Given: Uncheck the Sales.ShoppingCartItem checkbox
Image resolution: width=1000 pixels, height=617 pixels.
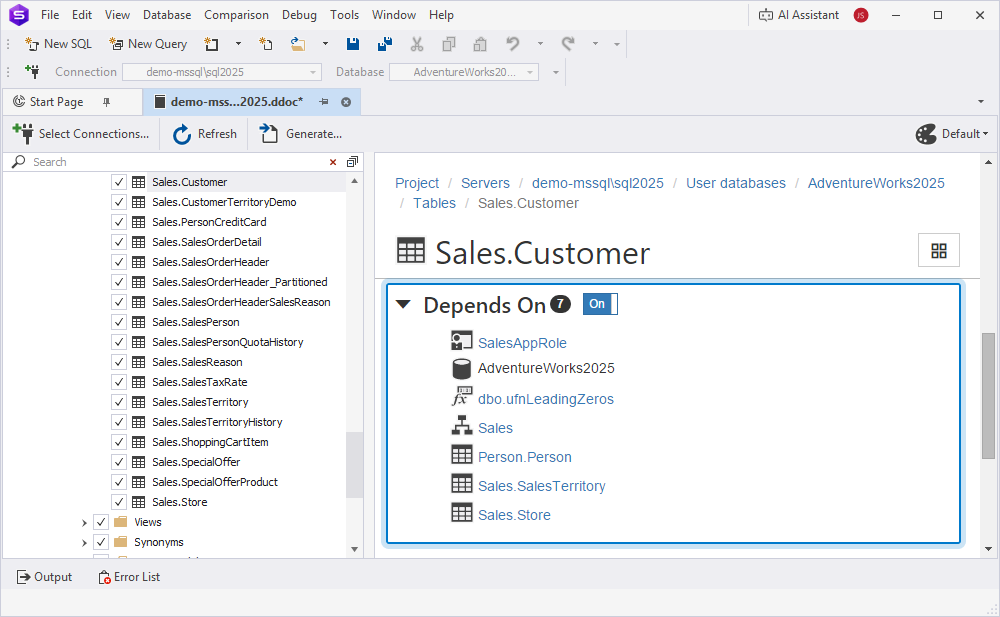Looking at the screenshot, I should pos(119,442).
